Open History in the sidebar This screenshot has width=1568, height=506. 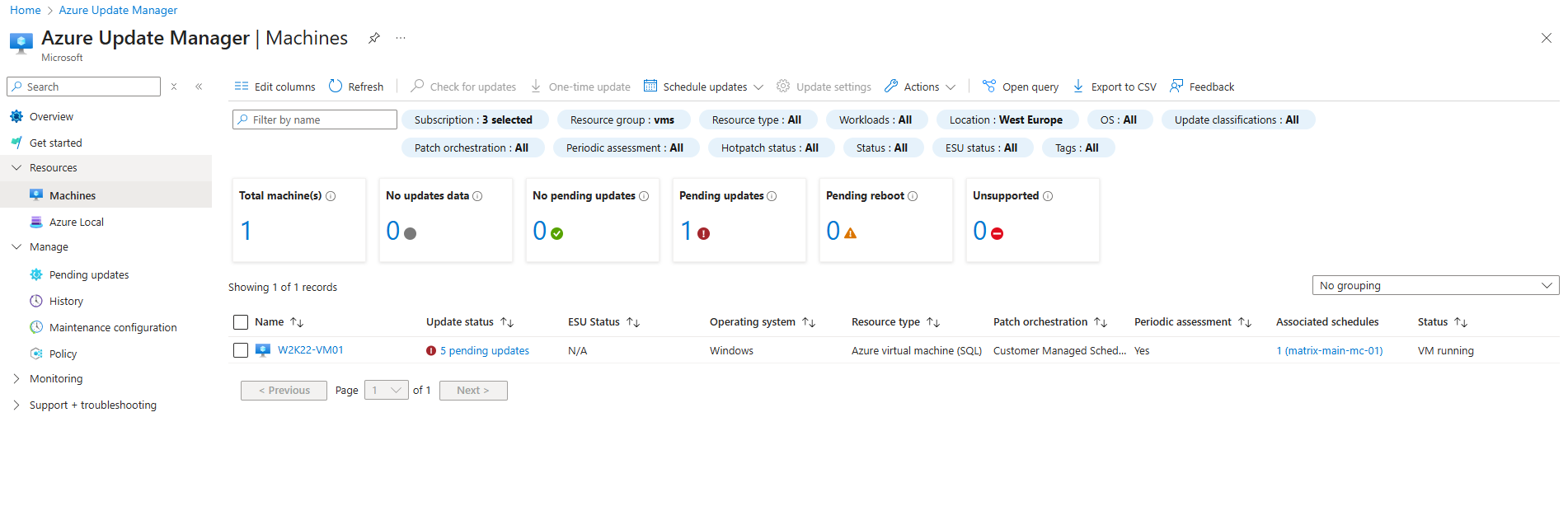tap(66, 301)
